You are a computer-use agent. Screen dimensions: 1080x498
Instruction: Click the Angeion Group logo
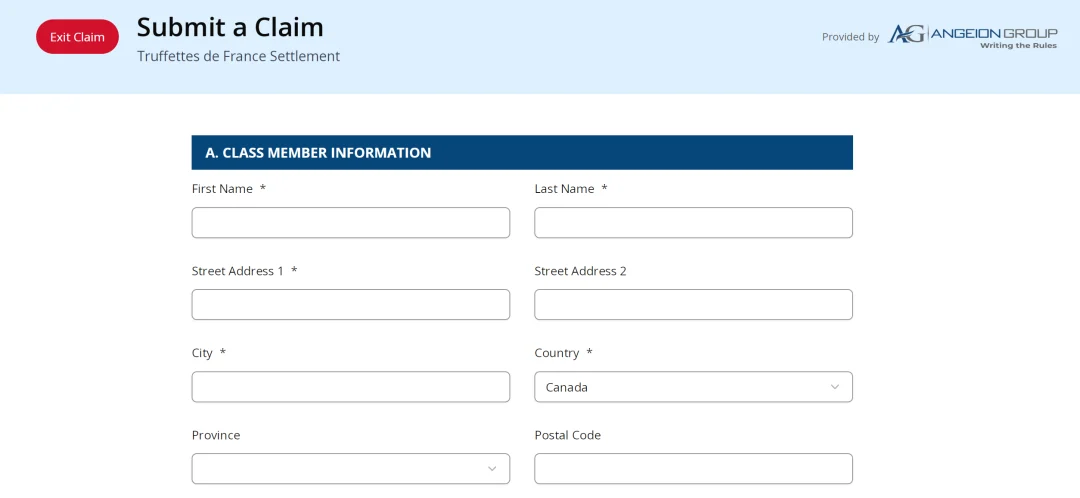[972, 36]
